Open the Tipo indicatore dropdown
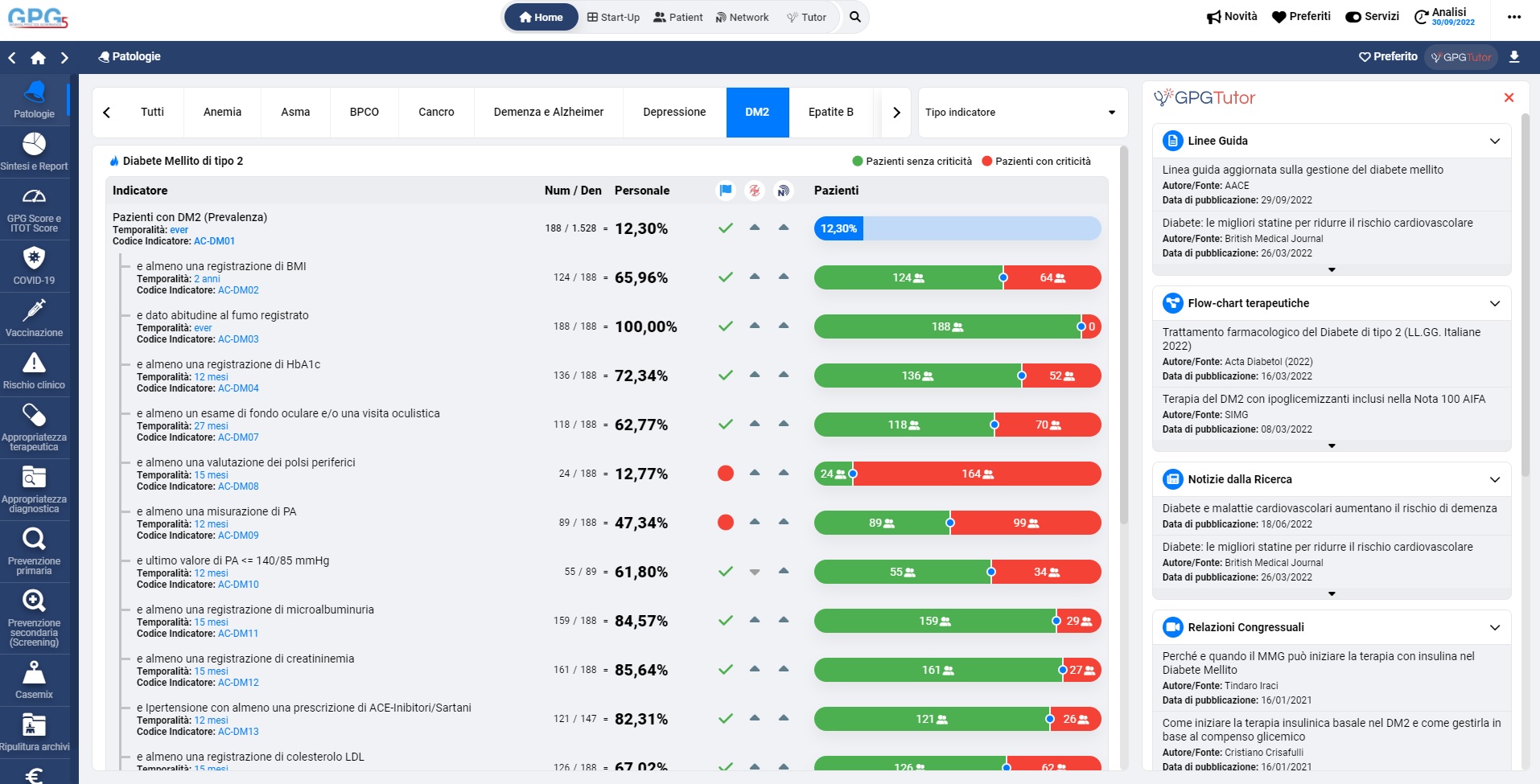 click(1021, 113)
